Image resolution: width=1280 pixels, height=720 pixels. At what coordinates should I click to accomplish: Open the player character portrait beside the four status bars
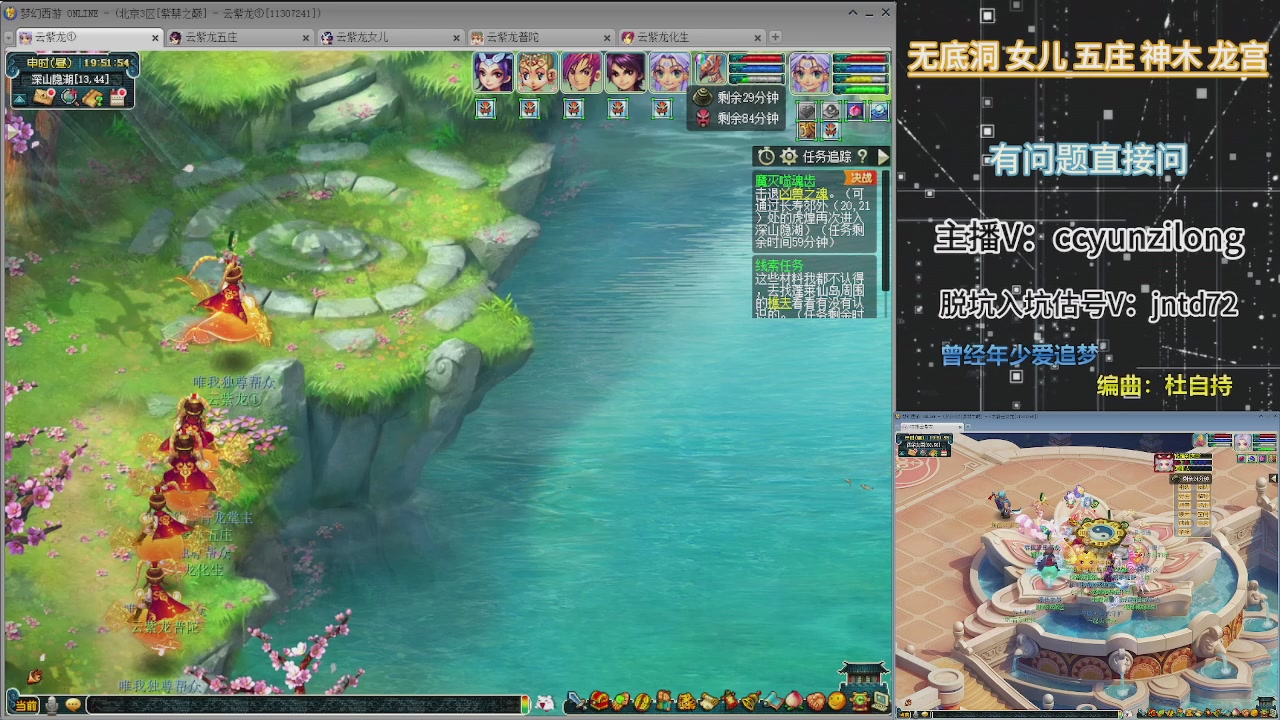tap(809, 73)
